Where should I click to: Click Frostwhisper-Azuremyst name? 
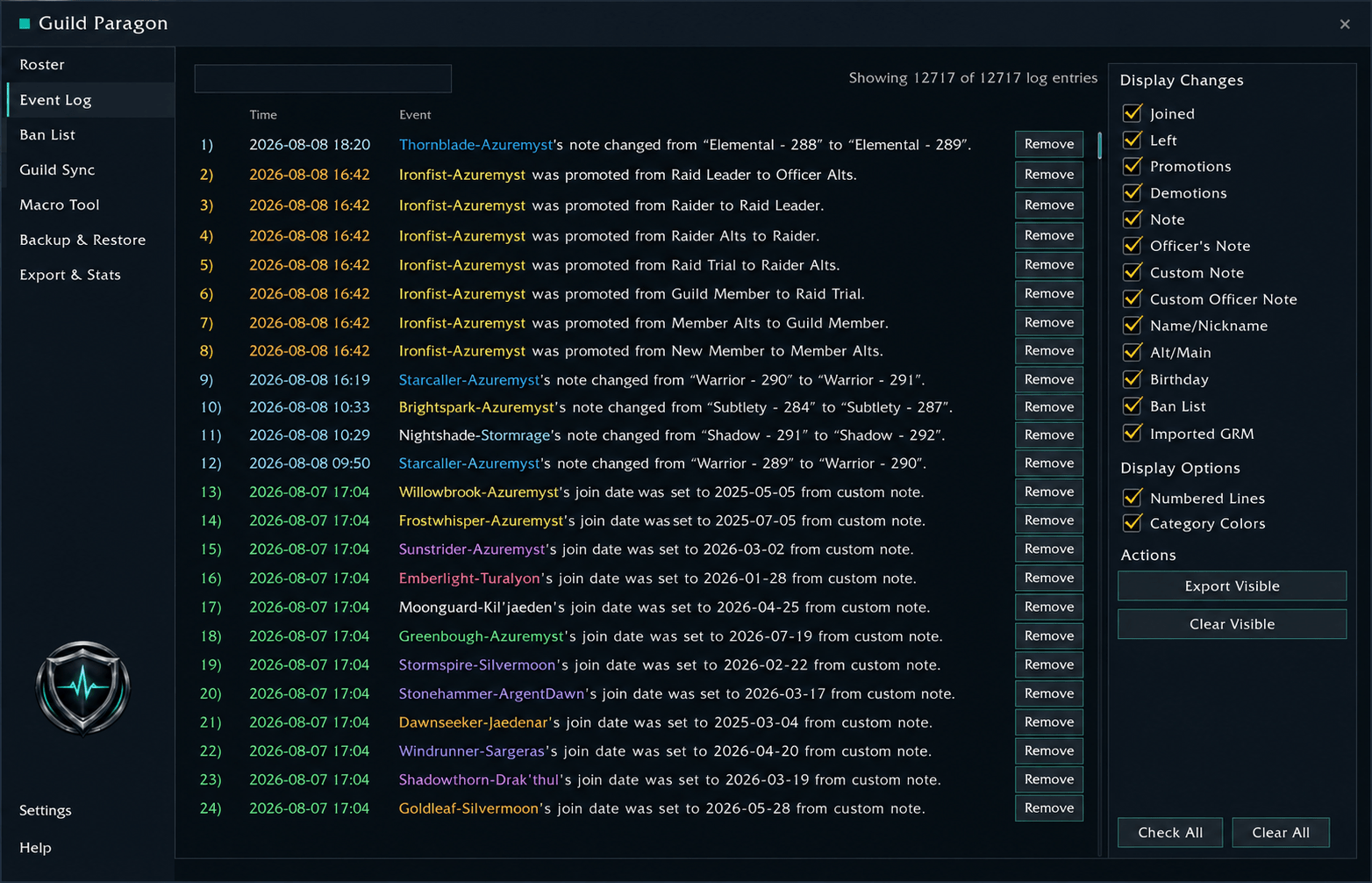481,520
